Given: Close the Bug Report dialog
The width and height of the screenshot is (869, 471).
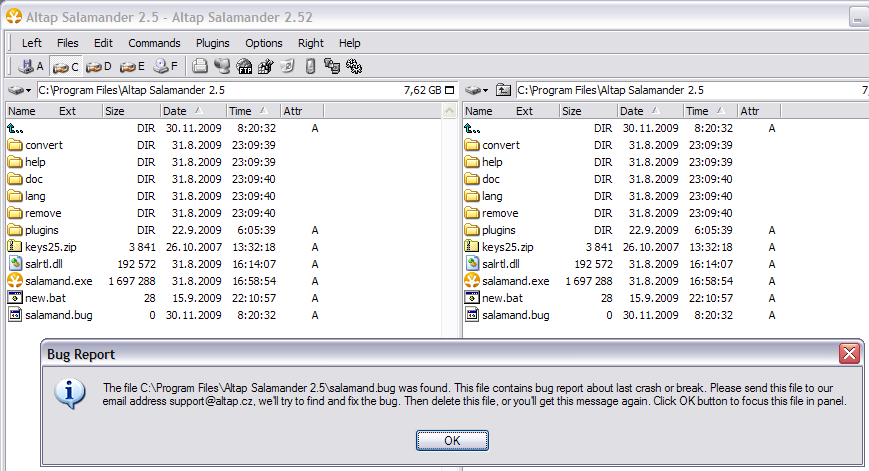Looking at the screenshot, I should point(849,353).
